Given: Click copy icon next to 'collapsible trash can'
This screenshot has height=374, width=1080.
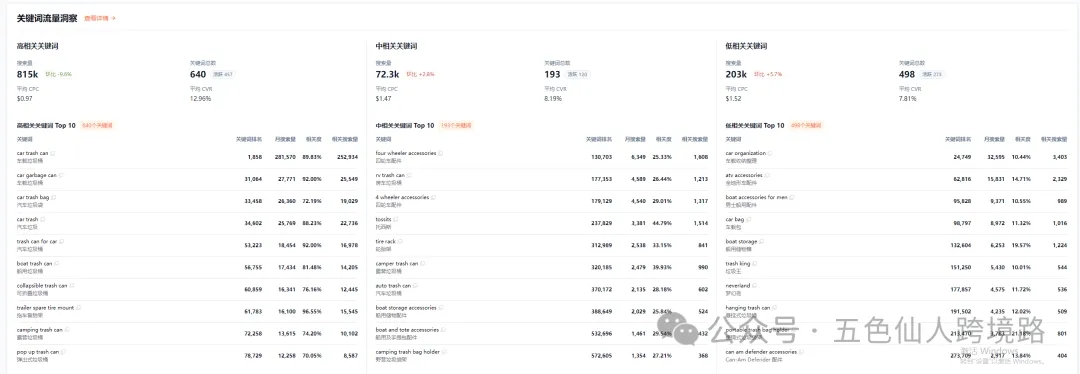Looking at the screenshot, I should 72,285.
